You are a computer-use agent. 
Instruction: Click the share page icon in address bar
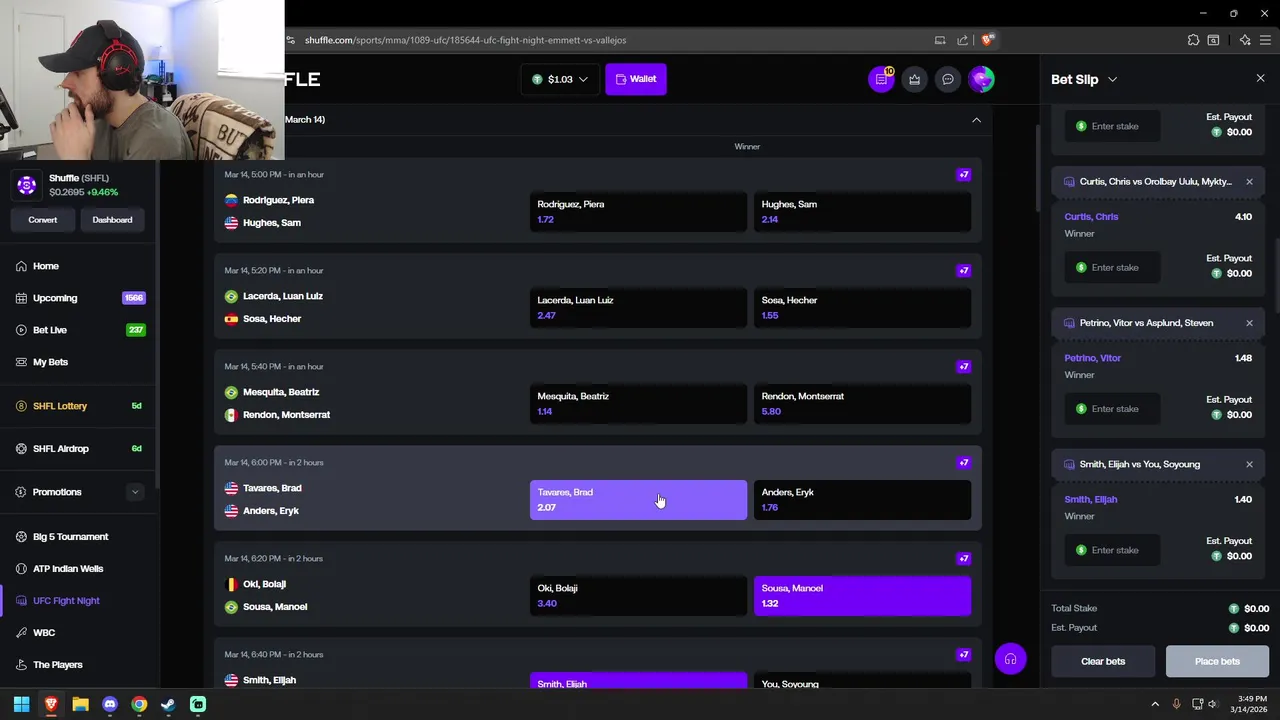963,40
